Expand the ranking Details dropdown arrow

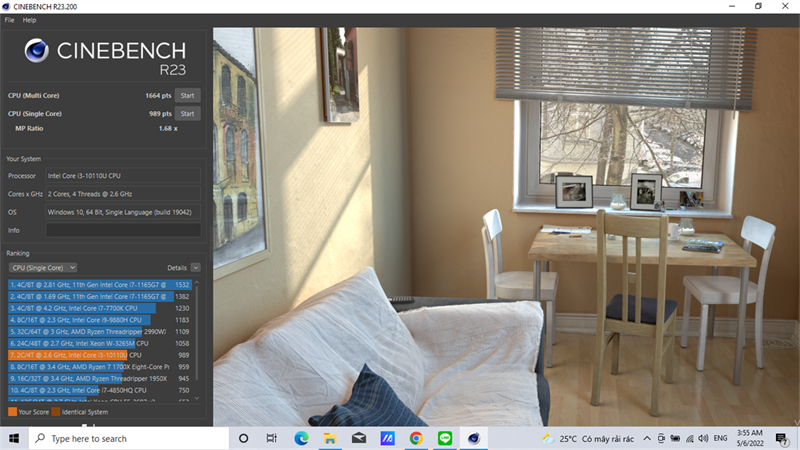195,267
